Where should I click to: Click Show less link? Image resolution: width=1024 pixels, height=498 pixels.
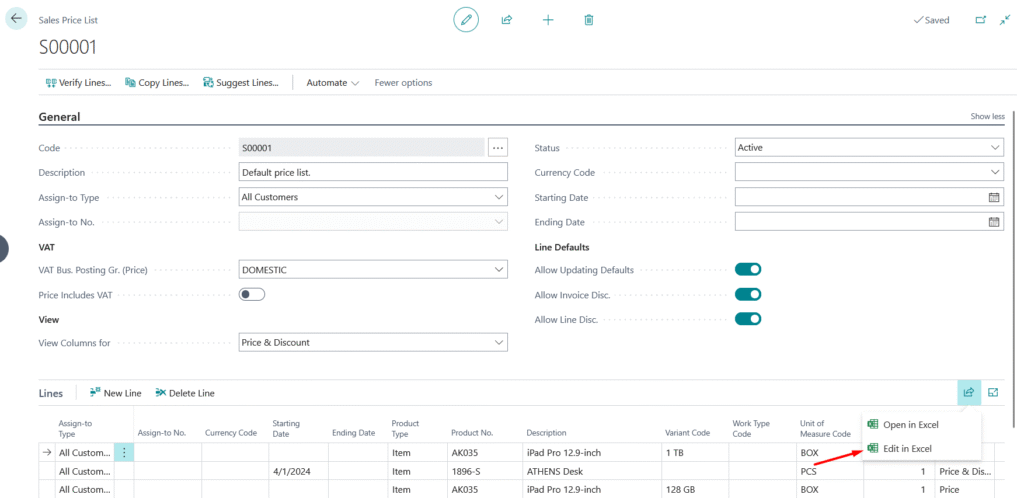click(x=987, y=117)
